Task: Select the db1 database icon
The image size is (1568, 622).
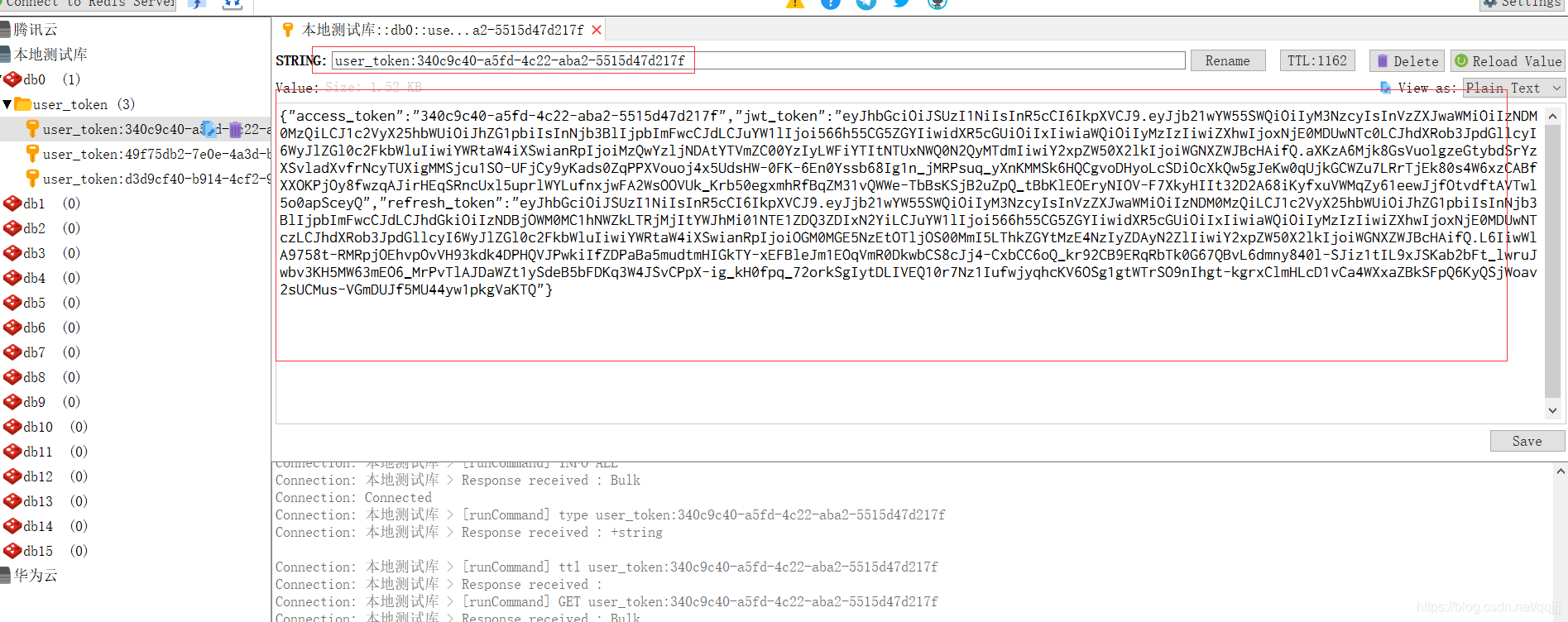Action: click(x=12, y=203)
